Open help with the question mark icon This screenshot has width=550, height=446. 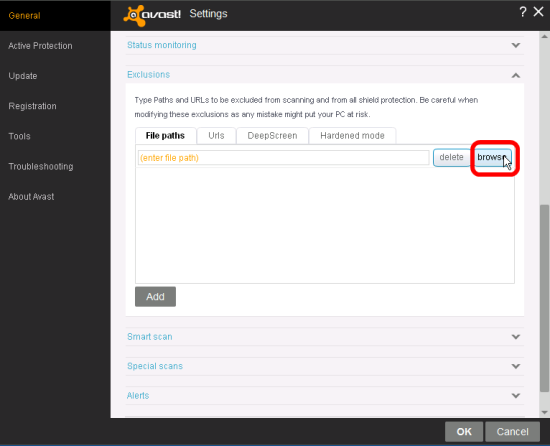coord(523,12)
